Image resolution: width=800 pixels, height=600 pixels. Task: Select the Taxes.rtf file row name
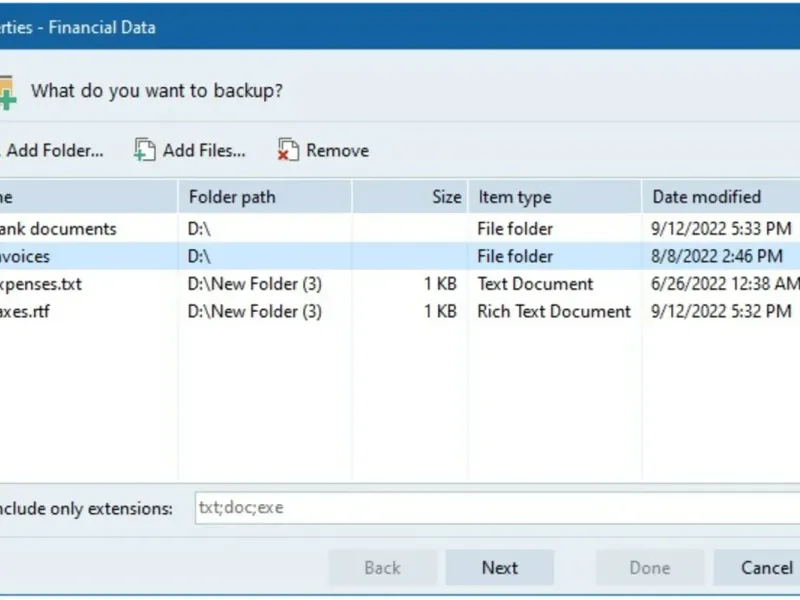(x=24, y=311)
